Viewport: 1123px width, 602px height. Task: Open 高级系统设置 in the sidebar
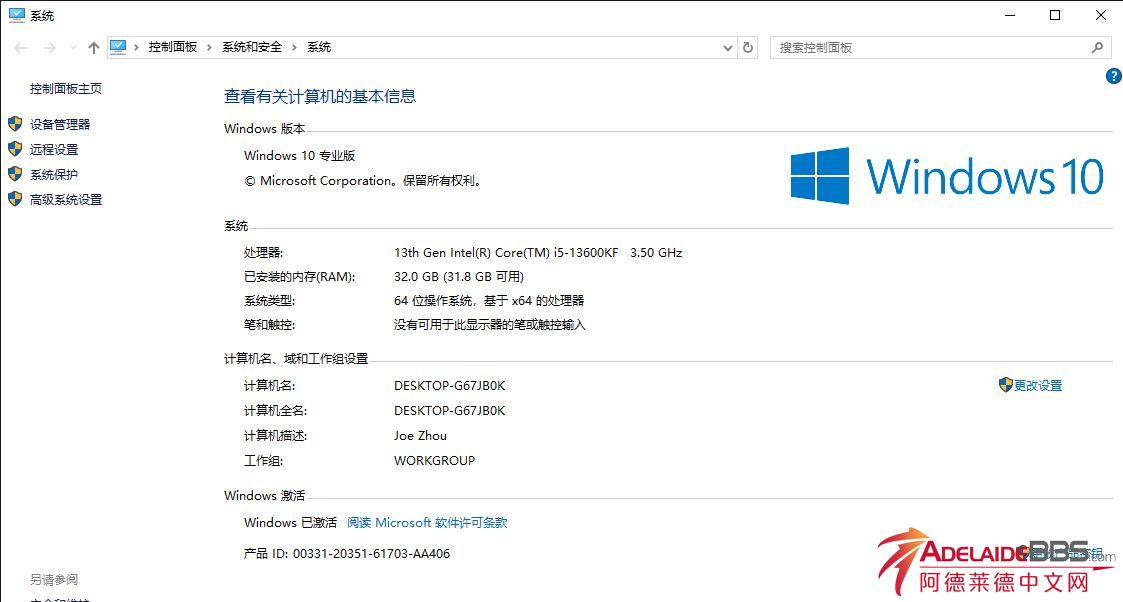pos(66,199)
